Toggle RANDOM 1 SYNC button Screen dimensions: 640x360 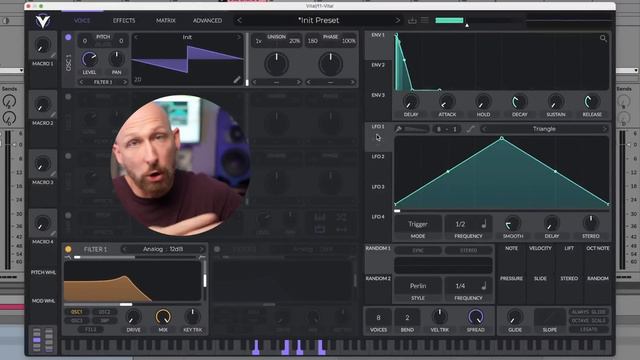pyautogui.click(x=418, y=250)
